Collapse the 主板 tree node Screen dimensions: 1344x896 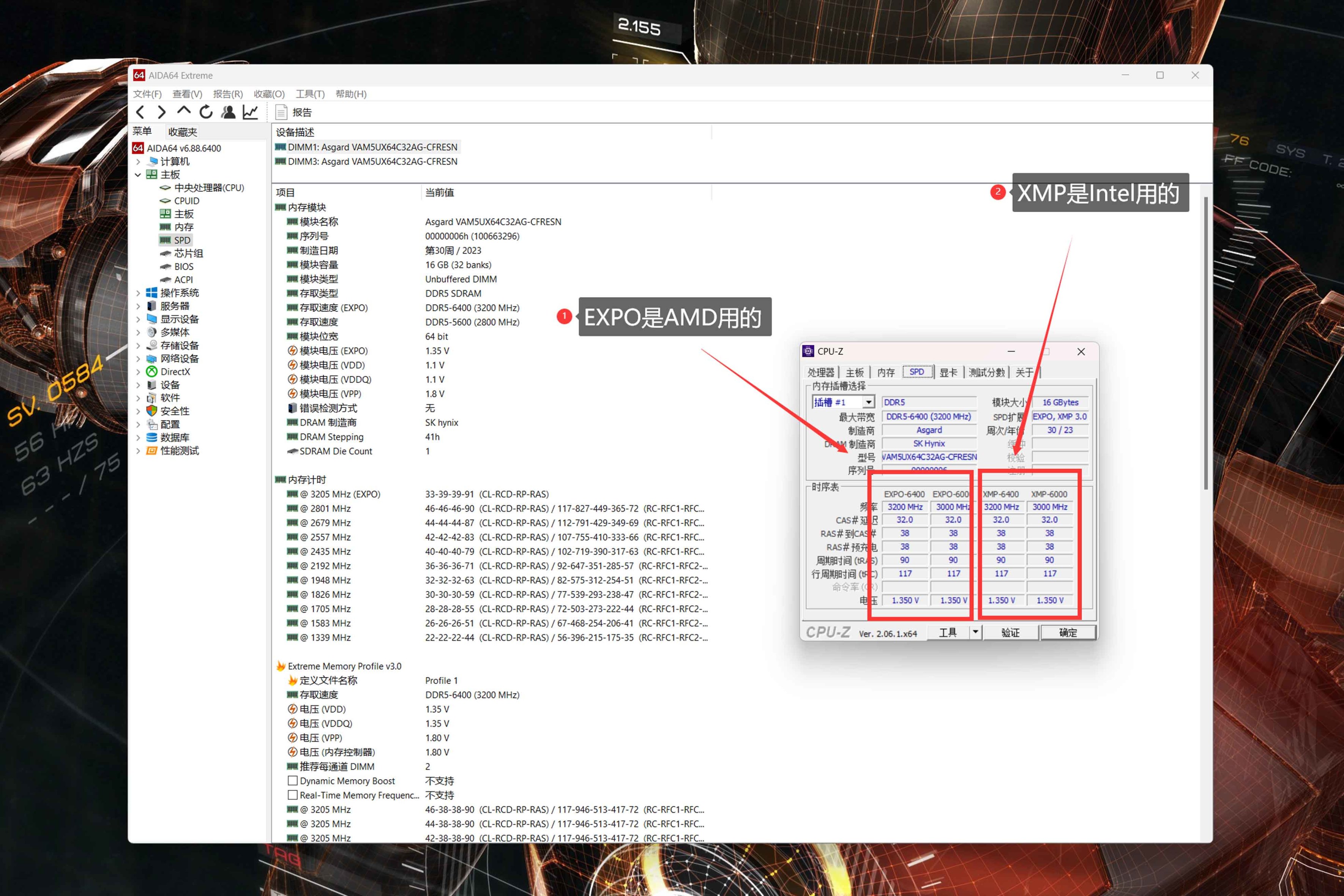click(138, 175)
